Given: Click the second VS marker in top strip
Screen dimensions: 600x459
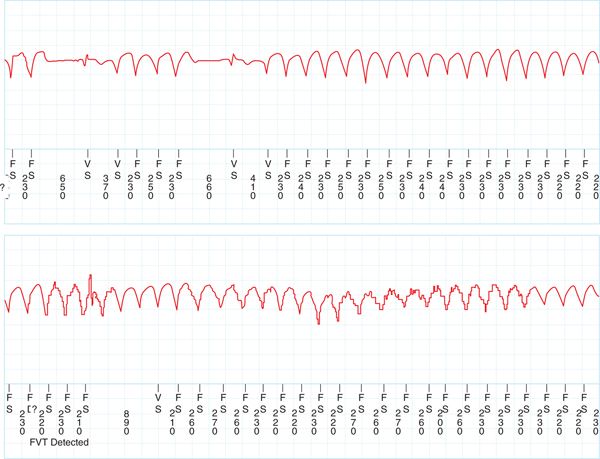Looking at the screenshot, I should tap(118, 168).
